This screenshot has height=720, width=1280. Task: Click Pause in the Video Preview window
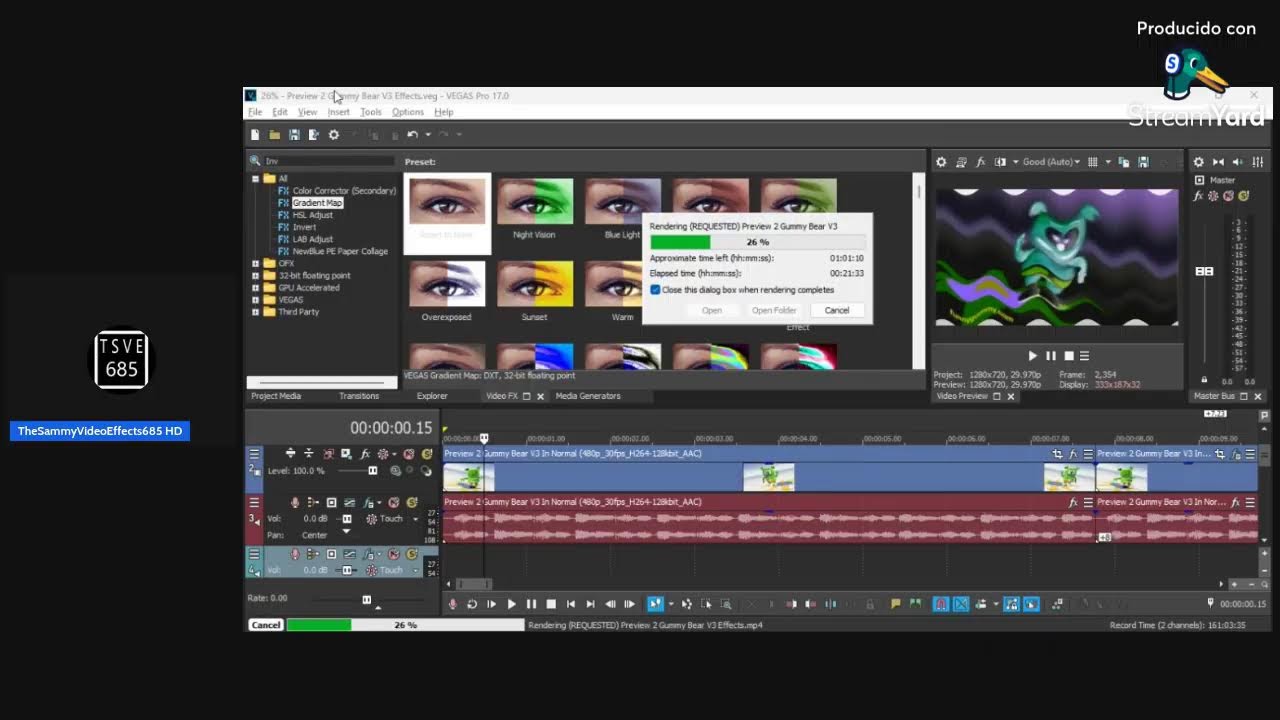[x=1051, y=356]
